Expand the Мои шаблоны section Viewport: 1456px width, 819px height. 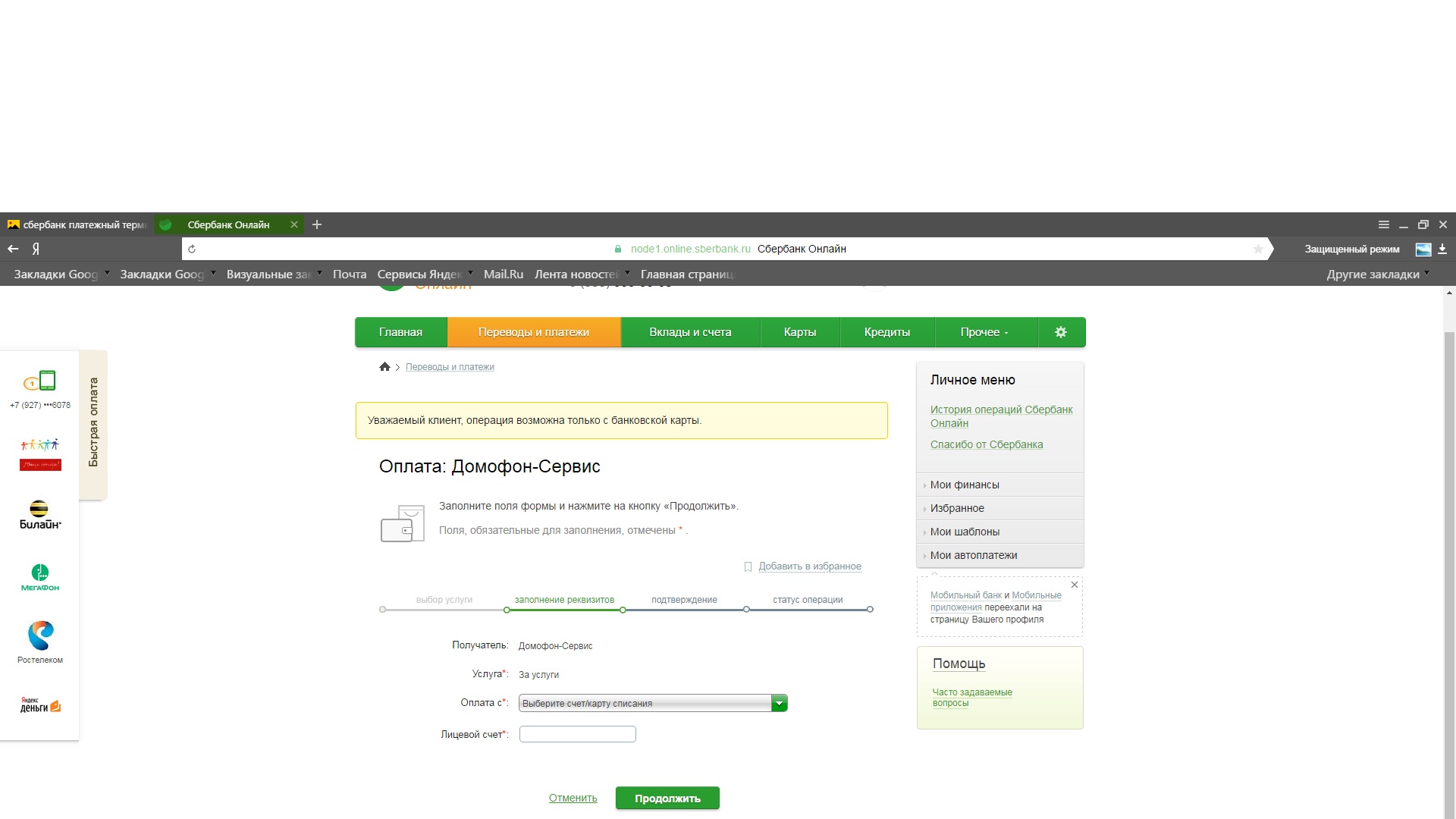(964, 532)
